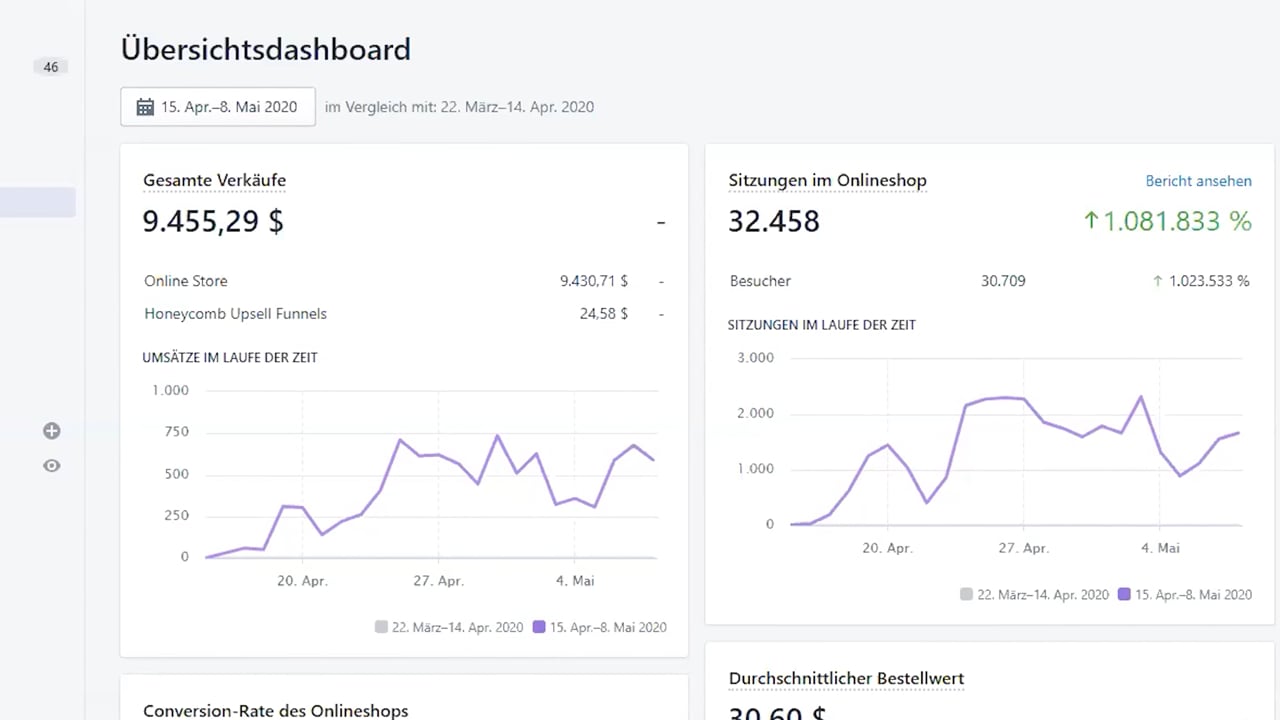The image size is (1280, 720).
Task: Click the Sitzungen im Onlineshop heading
Action: [827, 181]
